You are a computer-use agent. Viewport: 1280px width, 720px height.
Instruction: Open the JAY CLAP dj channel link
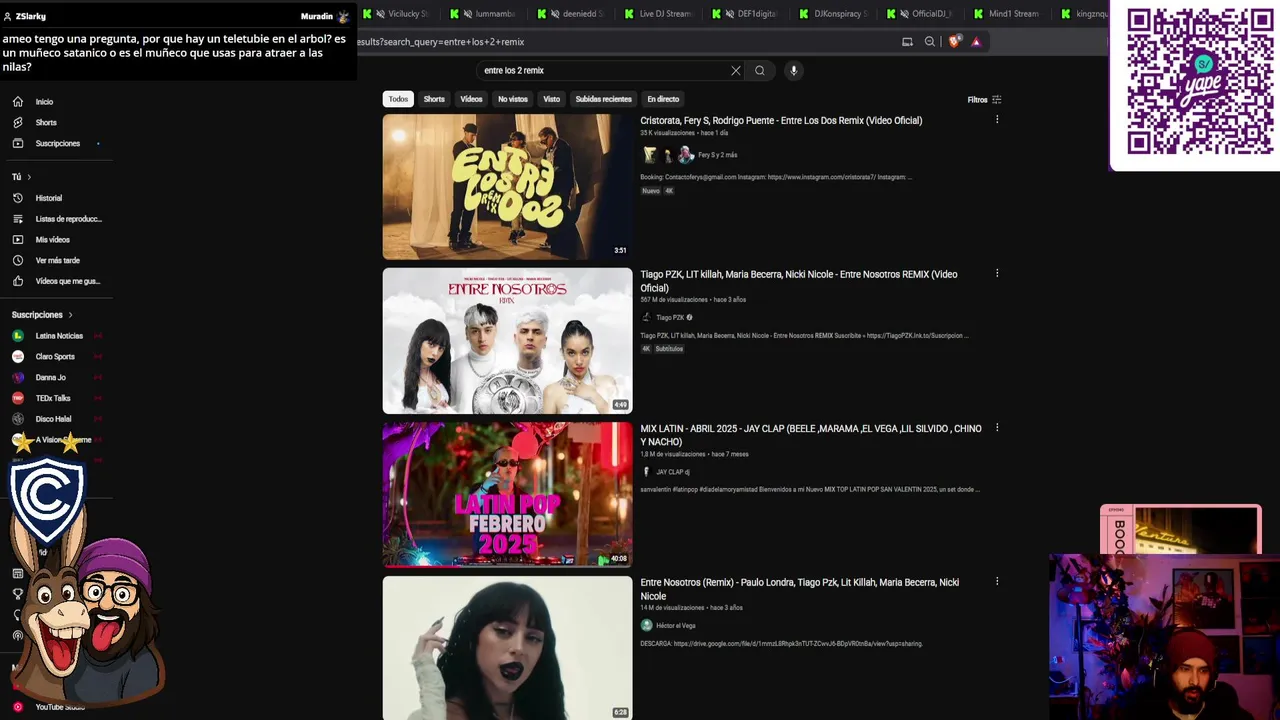tap(672, 472)
